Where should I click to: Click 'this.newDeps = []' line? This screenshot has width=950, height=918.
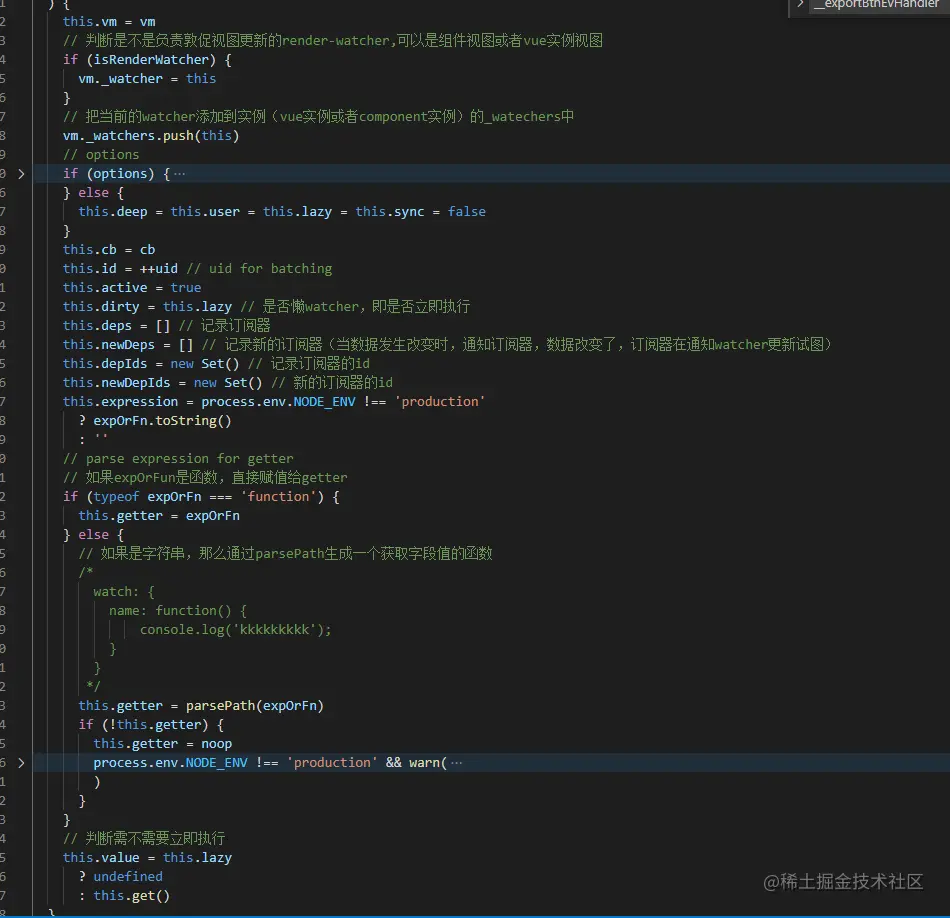point(128,344)
